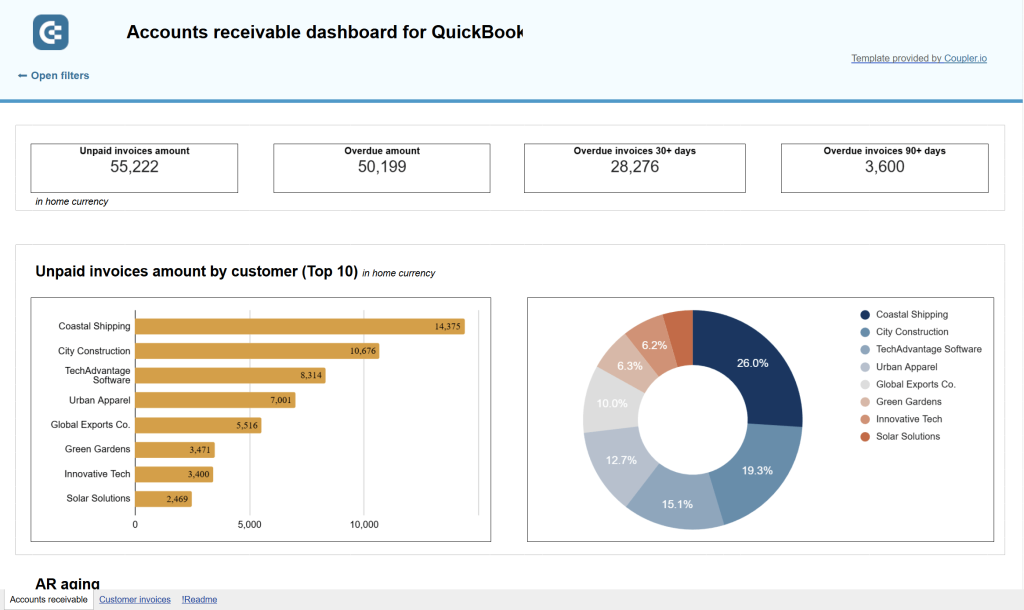
Task: Open the !Readme tab
Action: pyautogui.click(x=198, y=599)
